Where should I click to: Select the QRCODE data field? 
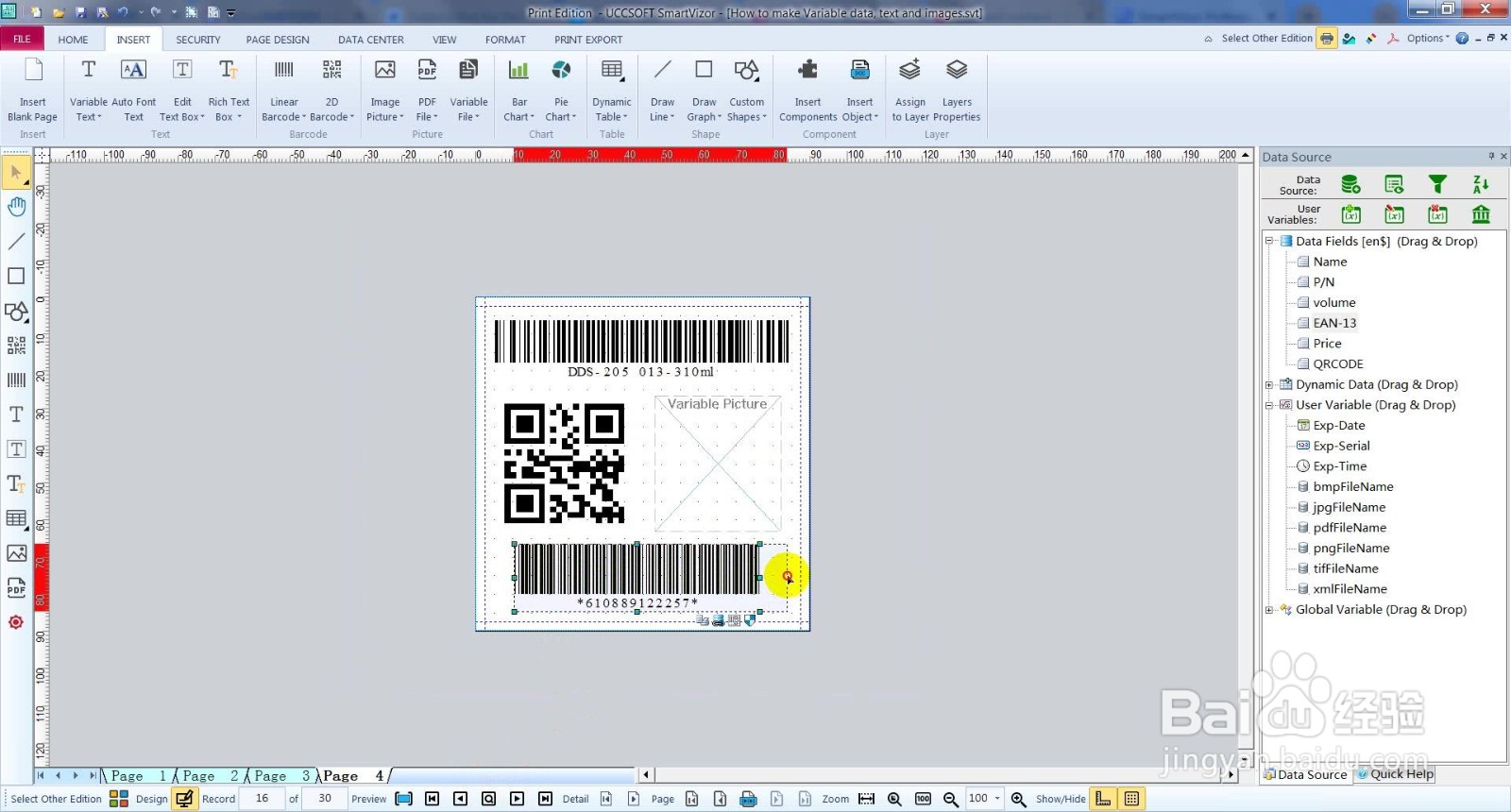pyautogui.click(x=1338, y=364)
